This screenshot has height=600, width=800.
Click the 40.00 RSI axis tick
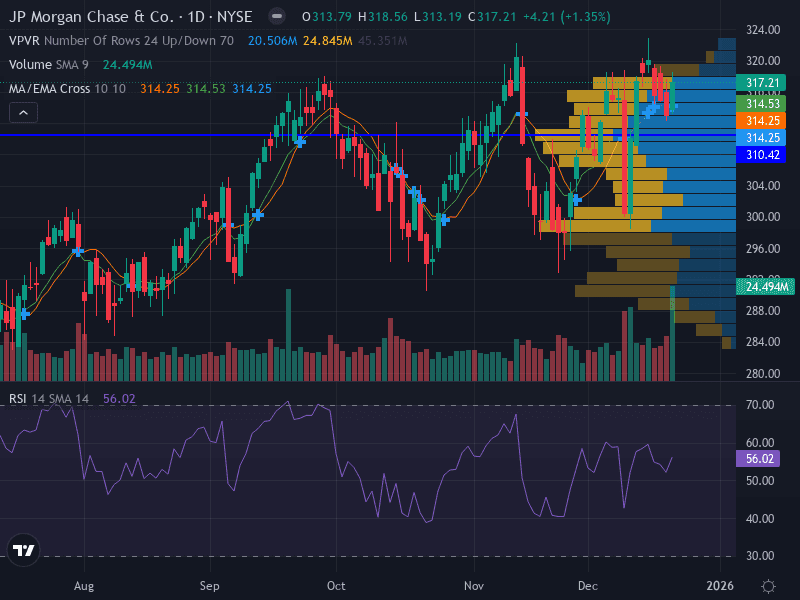(x=760, y=518)
